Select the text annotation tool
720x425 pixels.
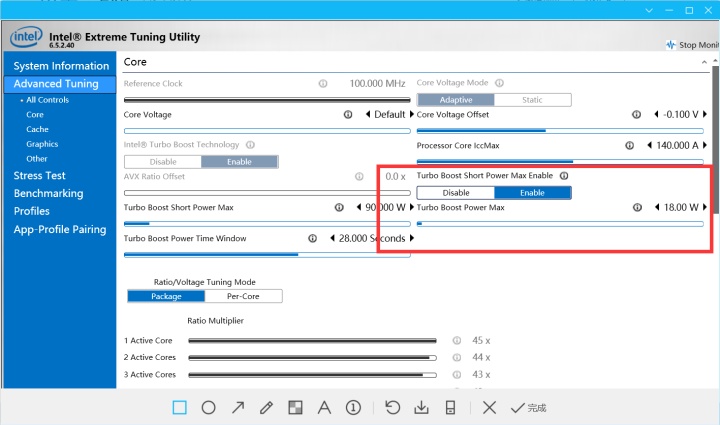[x=324, y=408]
